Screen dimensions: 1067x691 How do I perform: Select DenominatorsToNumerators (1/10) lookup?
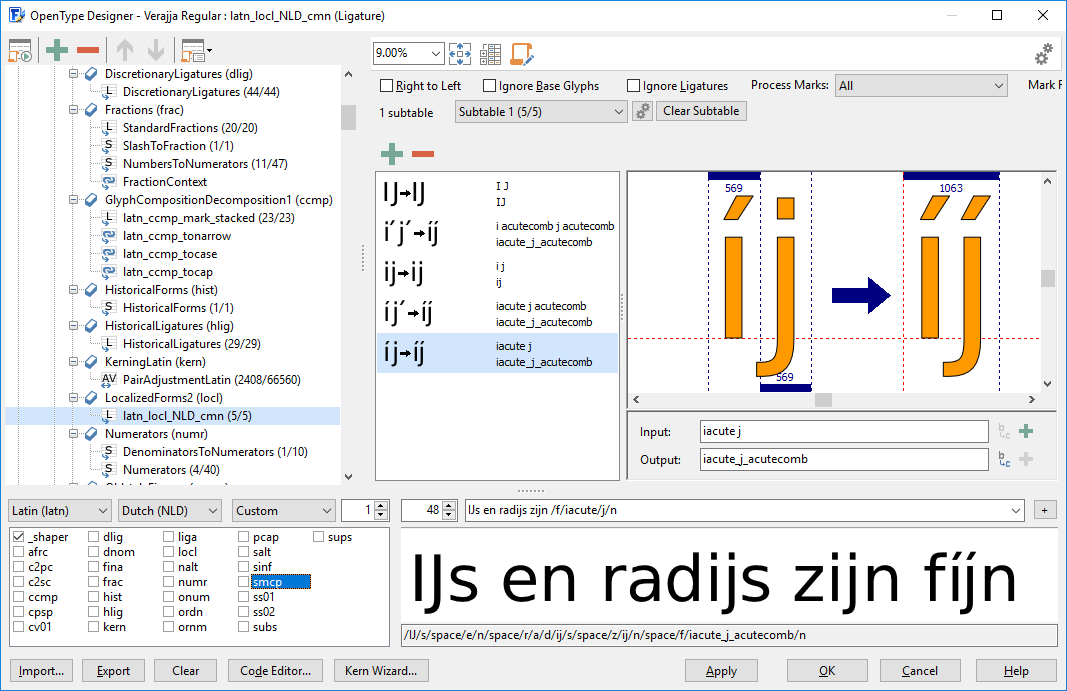(x=215, y=451)
